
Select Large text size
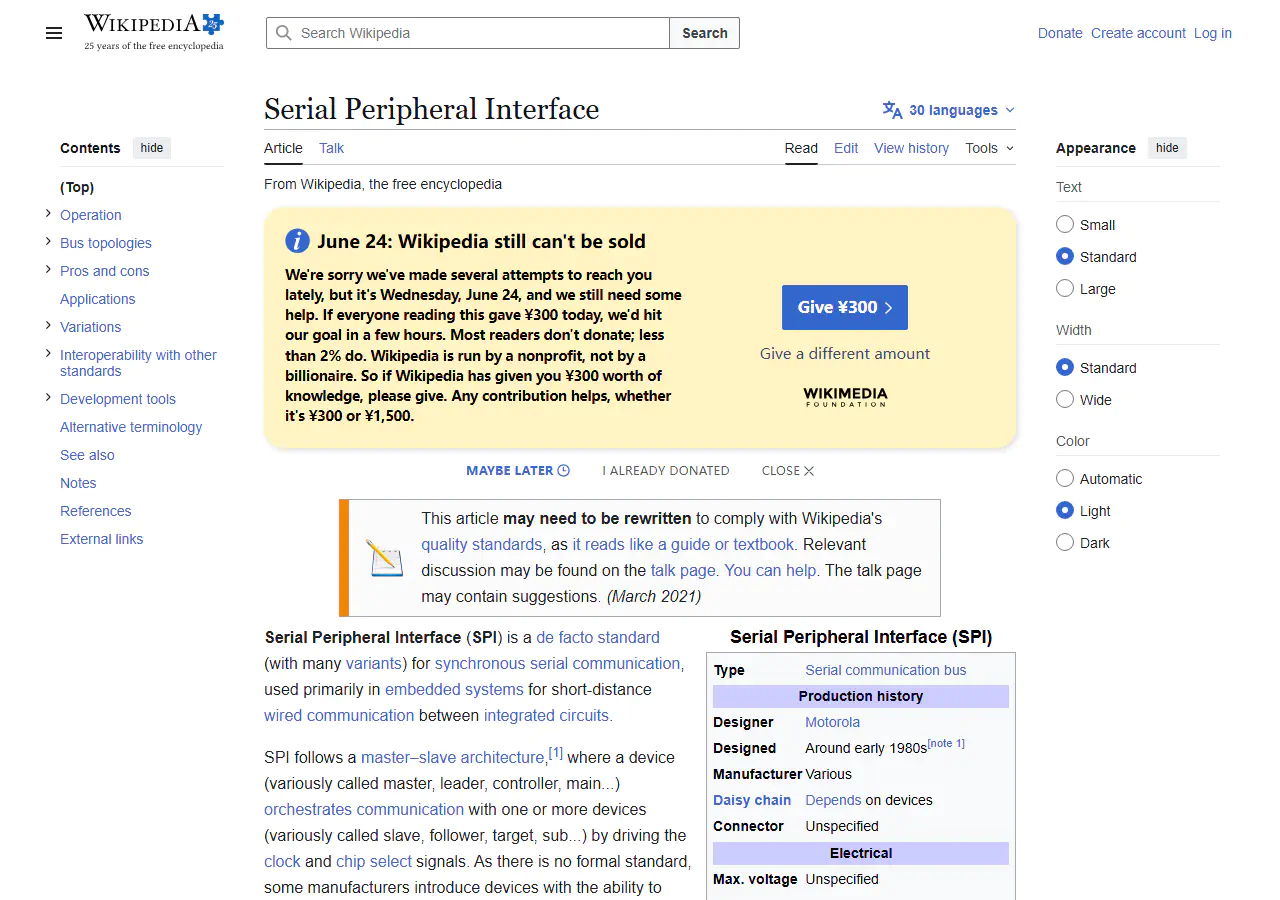point(1065,289)
